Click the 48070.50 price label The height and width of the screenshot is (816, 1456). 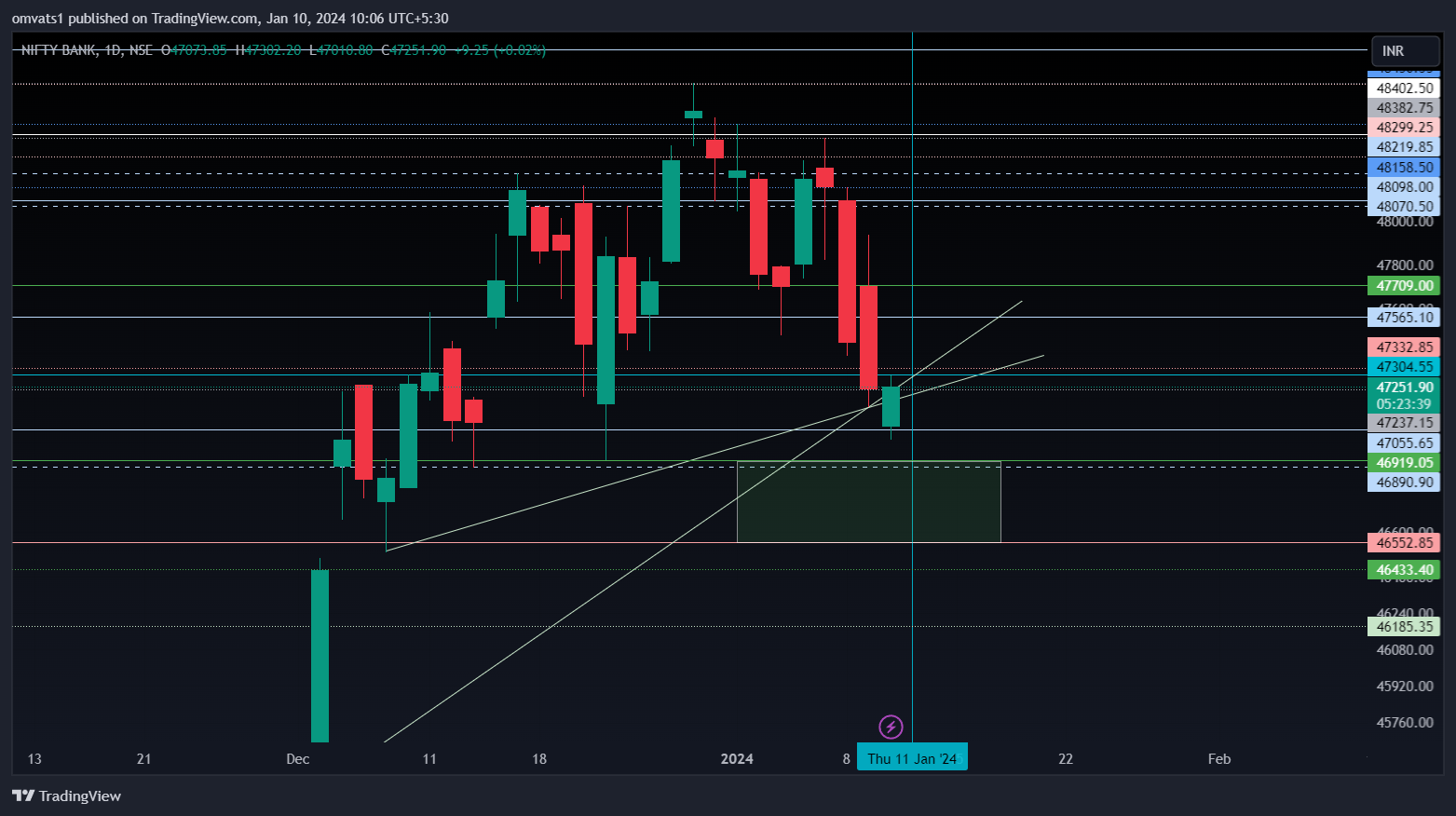coord(1404,207)
